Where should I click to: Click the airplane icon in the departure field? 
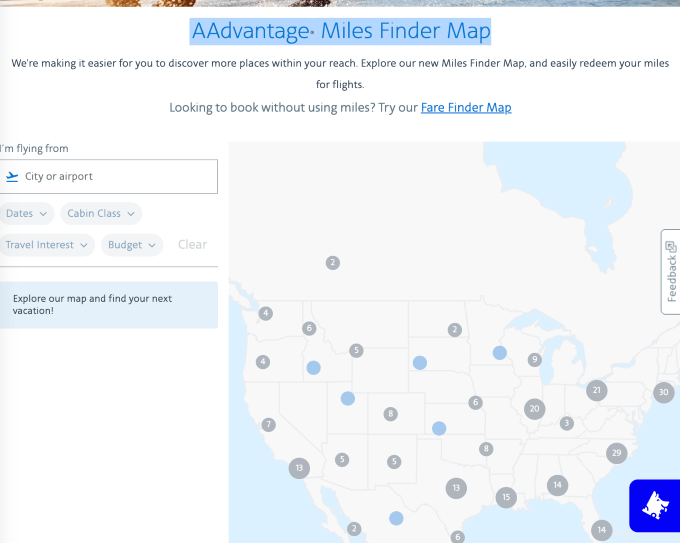coord(12,177)
